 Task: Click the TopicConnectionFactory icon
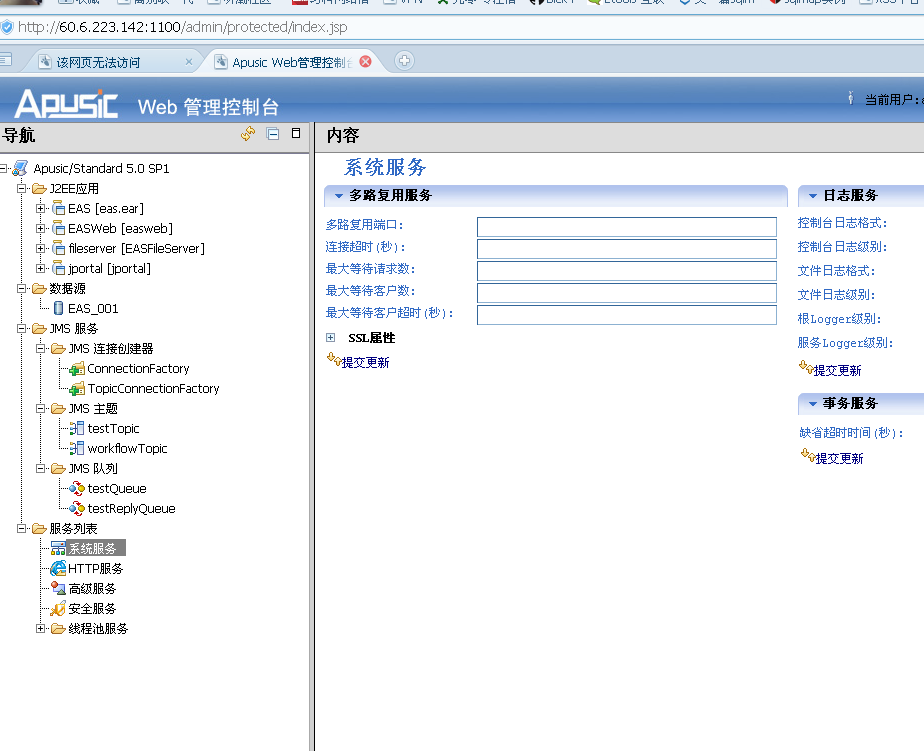[x=77, y=389]
